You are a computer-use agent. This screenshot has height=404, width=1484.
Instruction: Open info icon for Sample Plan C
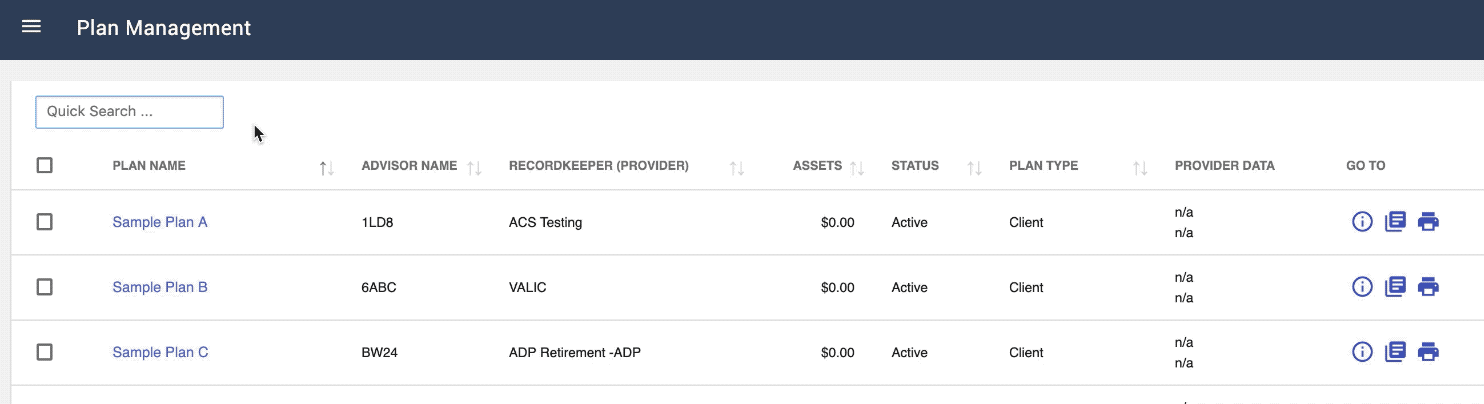[1362, 352]
